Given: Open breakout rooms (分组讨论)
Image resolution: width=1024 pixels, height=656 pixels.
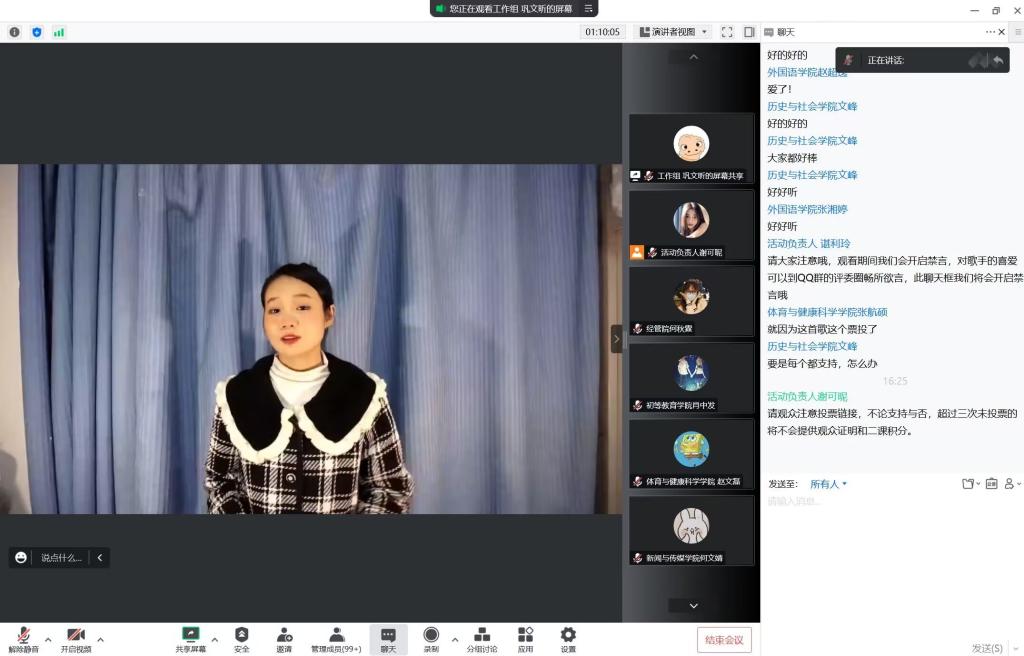Looking at the screenshot, I should [481, 639].
